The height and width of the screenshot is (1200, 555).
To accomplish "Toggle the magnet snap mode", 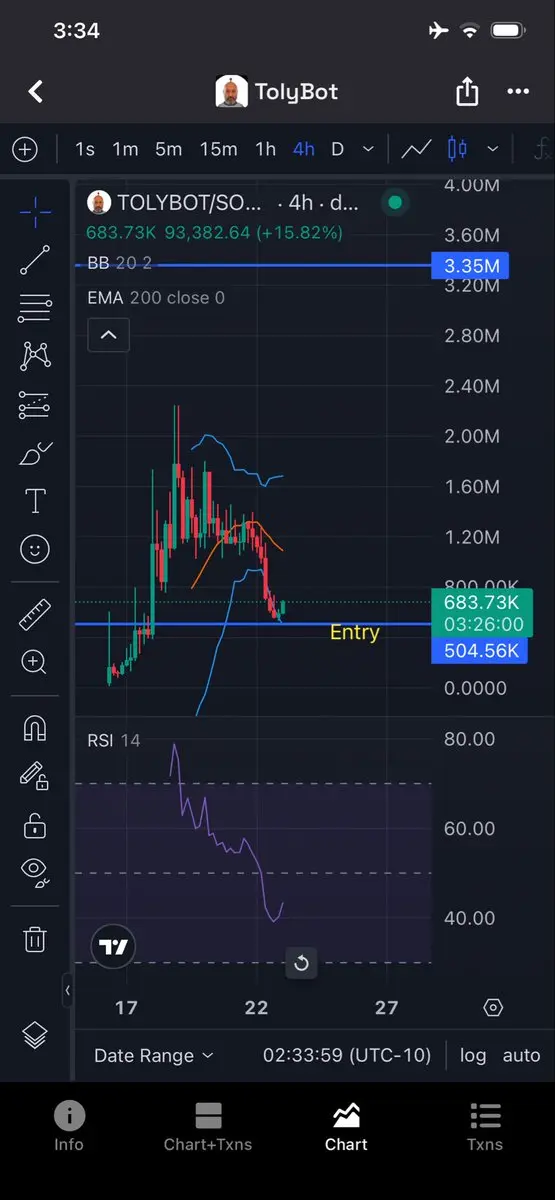I will click(x=35, y=728).
